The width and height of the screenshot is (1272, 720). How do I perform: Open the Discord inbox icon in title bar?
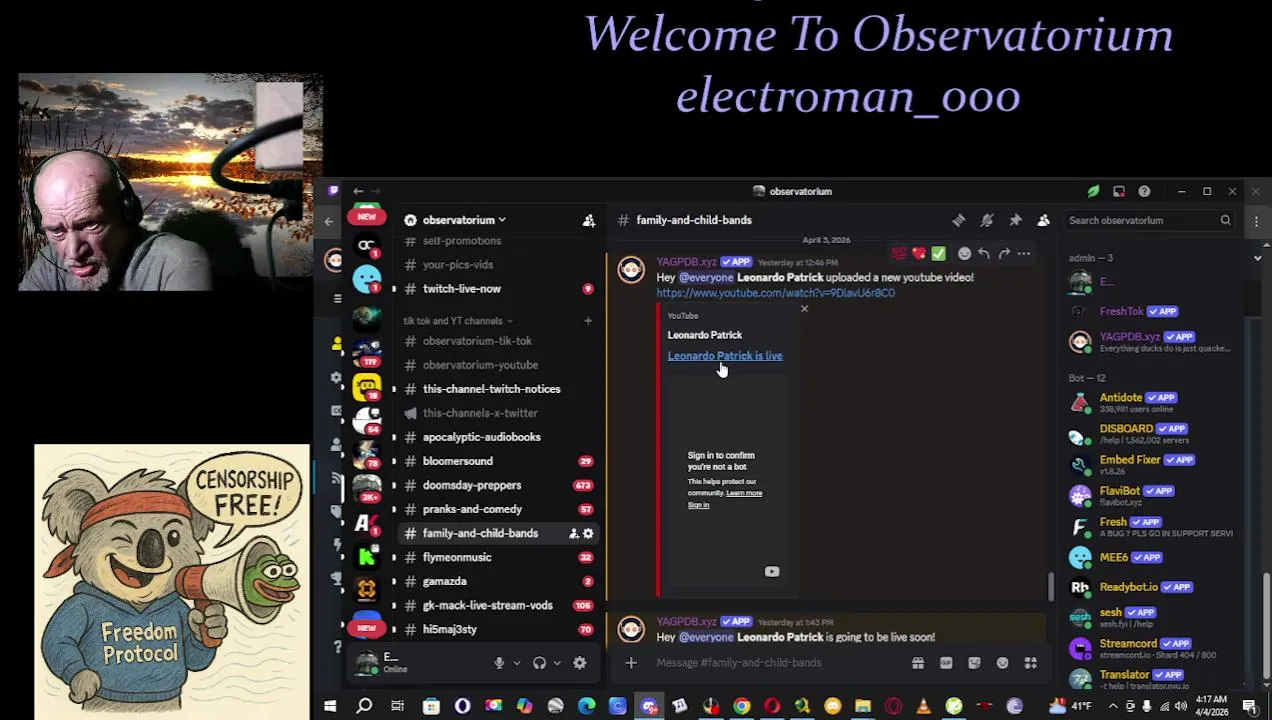click(1119, 191)
